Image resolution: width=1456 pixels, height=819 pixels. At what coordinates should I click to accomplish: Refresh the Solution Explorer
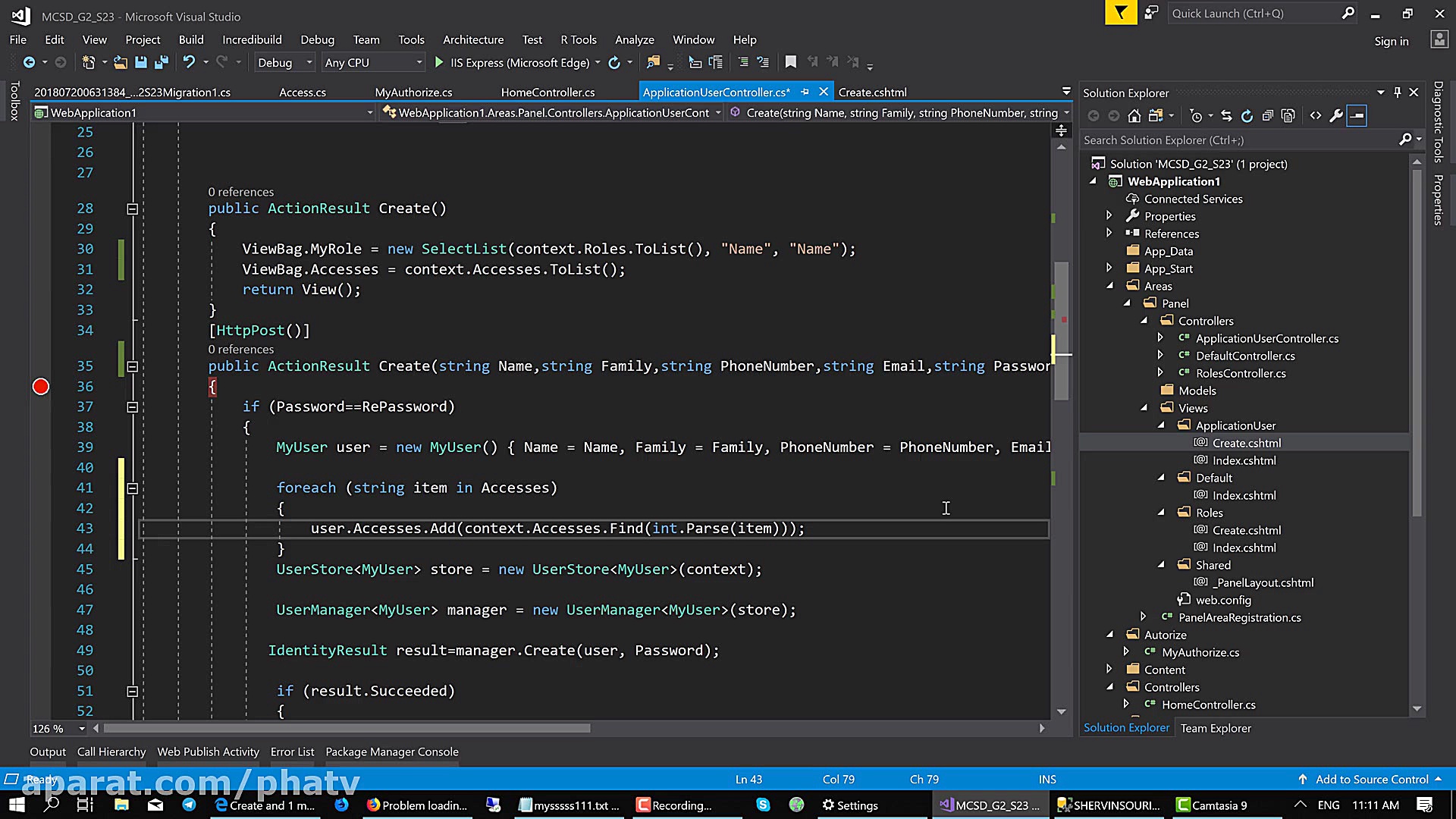[1247, 115]
